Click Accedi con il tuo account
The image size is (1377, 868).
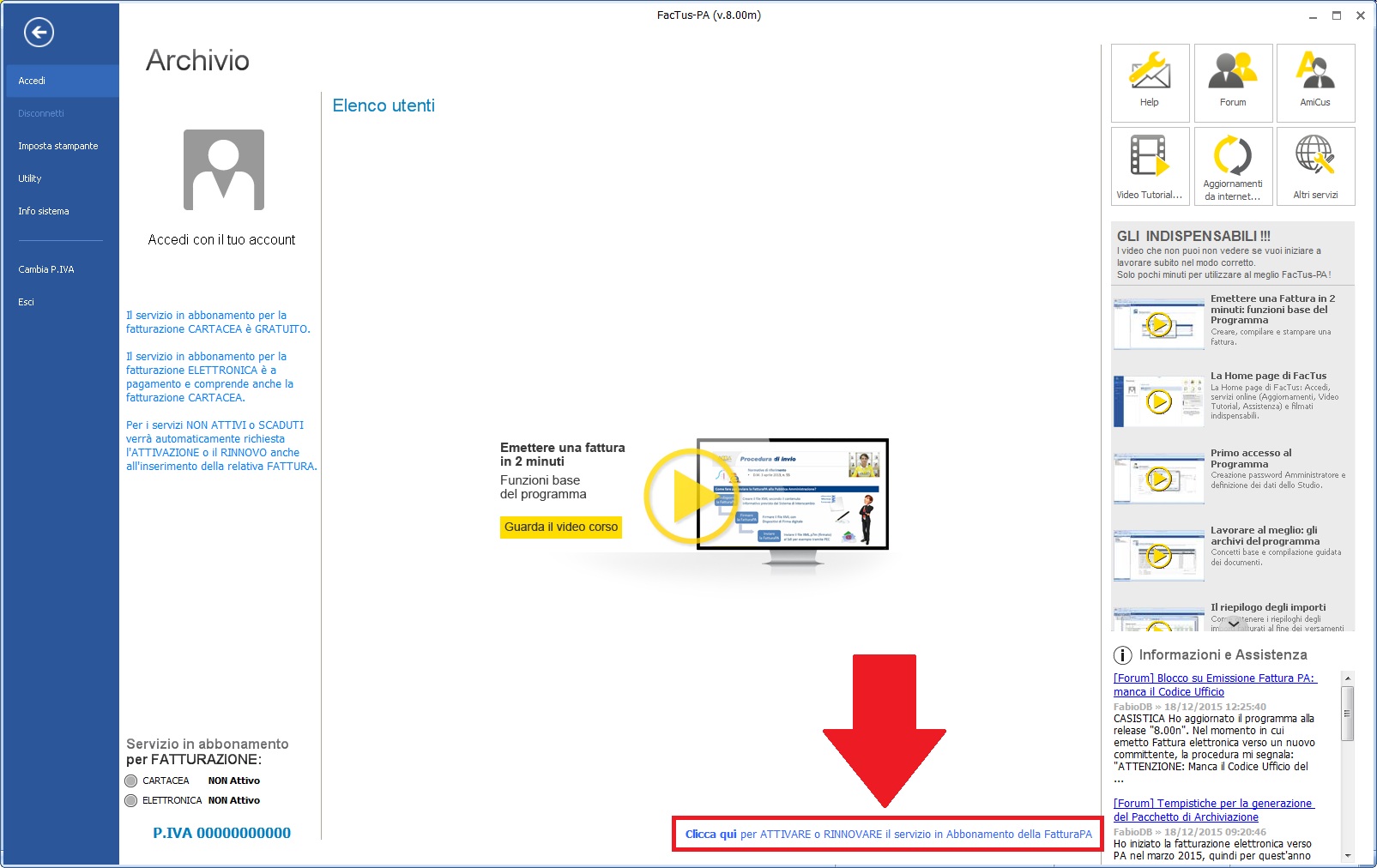[221, 240]
